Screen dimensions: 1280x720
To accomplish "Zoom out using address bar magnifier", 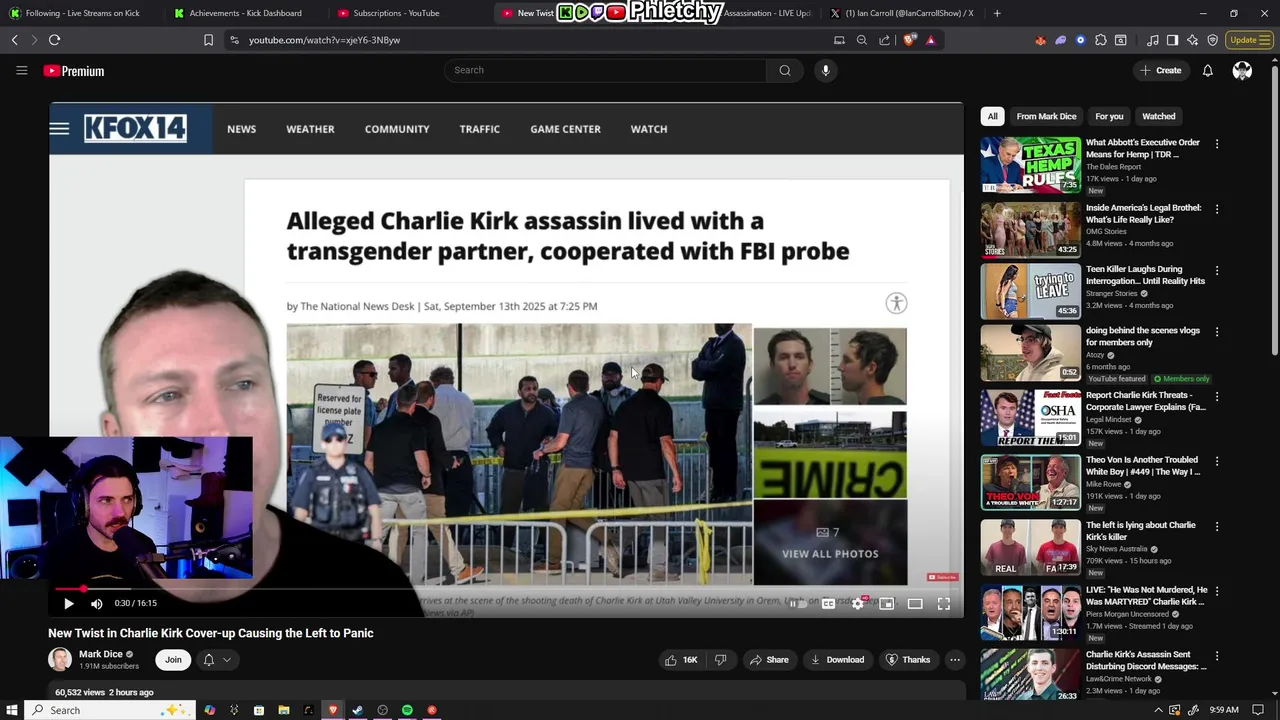I will coord(862,40).
